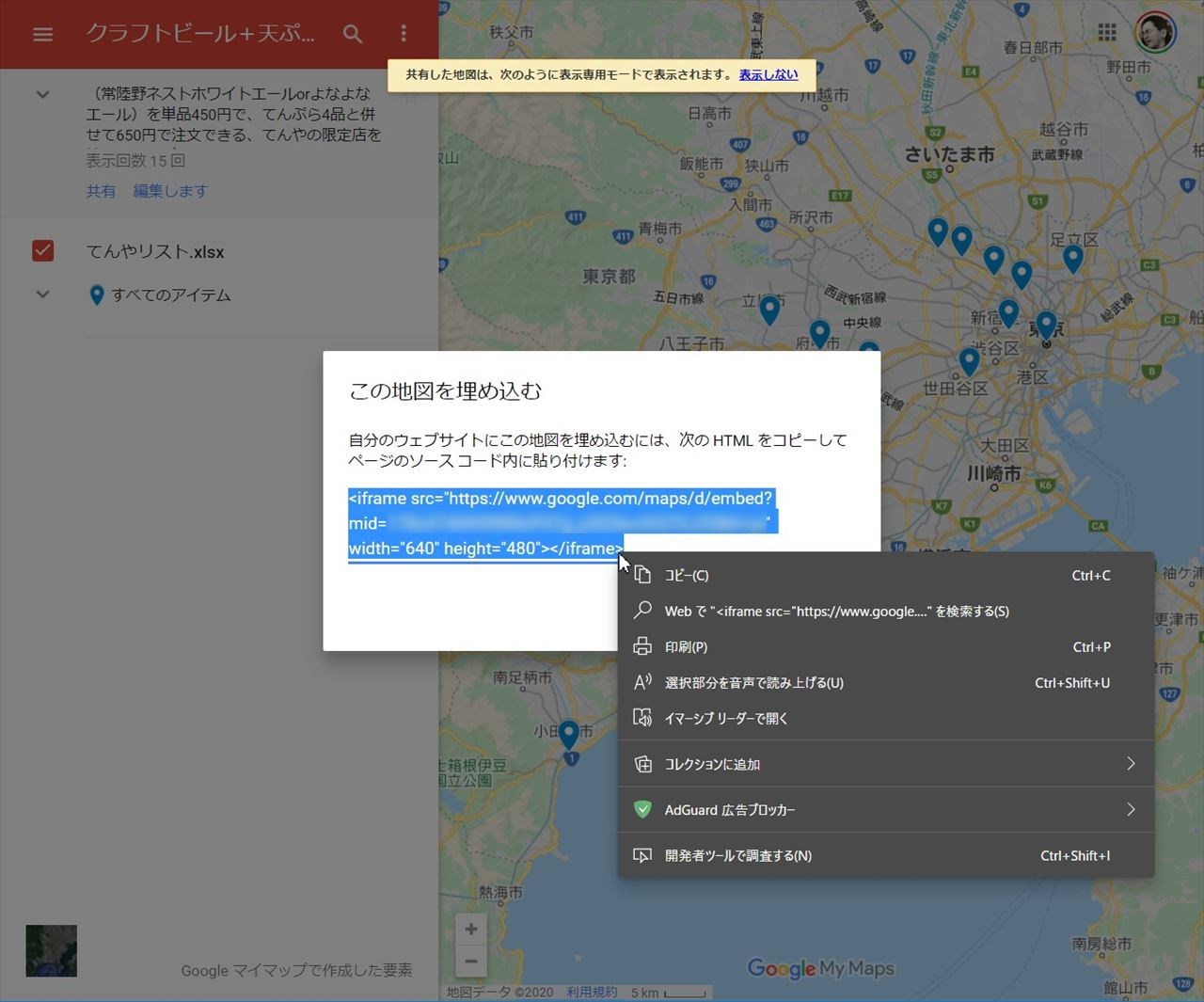Choose コピー(C) from context menu
Image resolution: width=1204 pixels, height=1002 pixels.
pos(885,575)
